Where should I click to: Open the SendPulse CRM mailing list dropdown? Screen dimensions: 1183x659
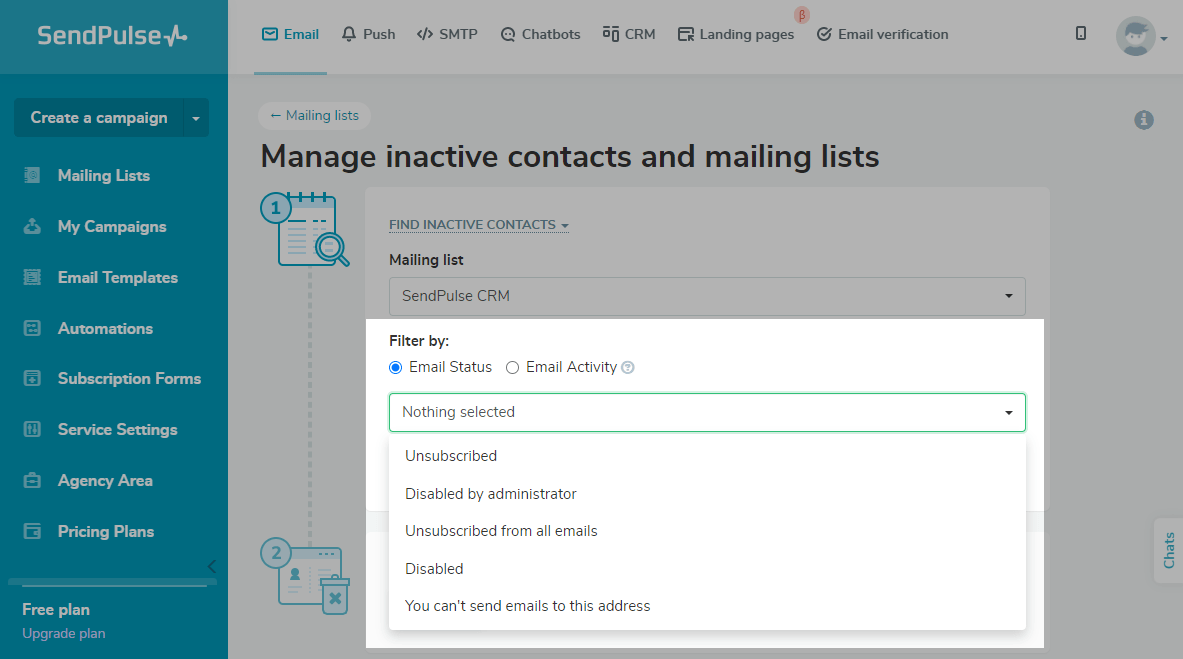(x=707, y=296)
